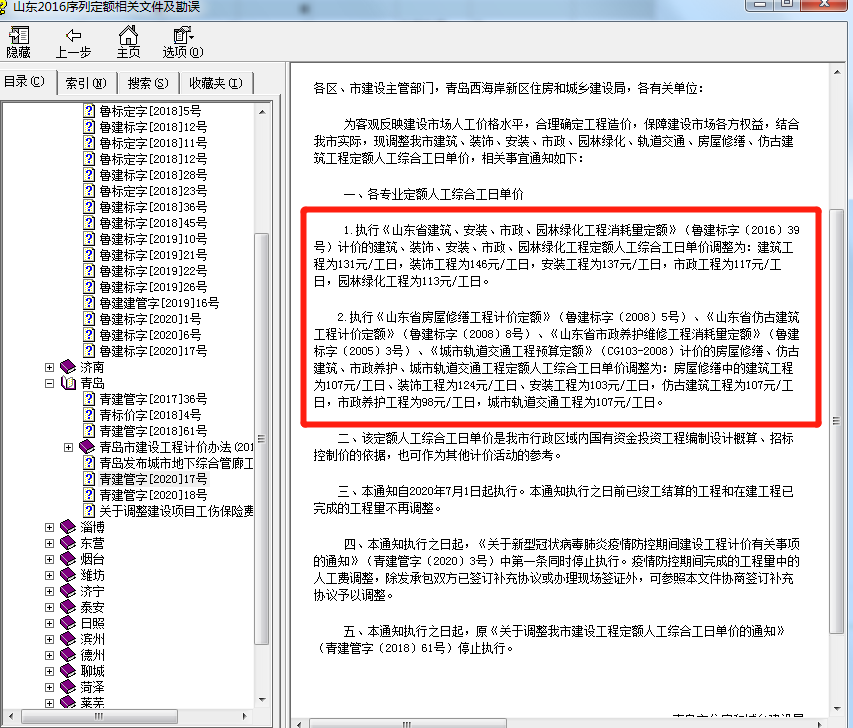Click the content pane scroll-down arrow
This screenshot has height=728, width=853.
coord(837,708)
